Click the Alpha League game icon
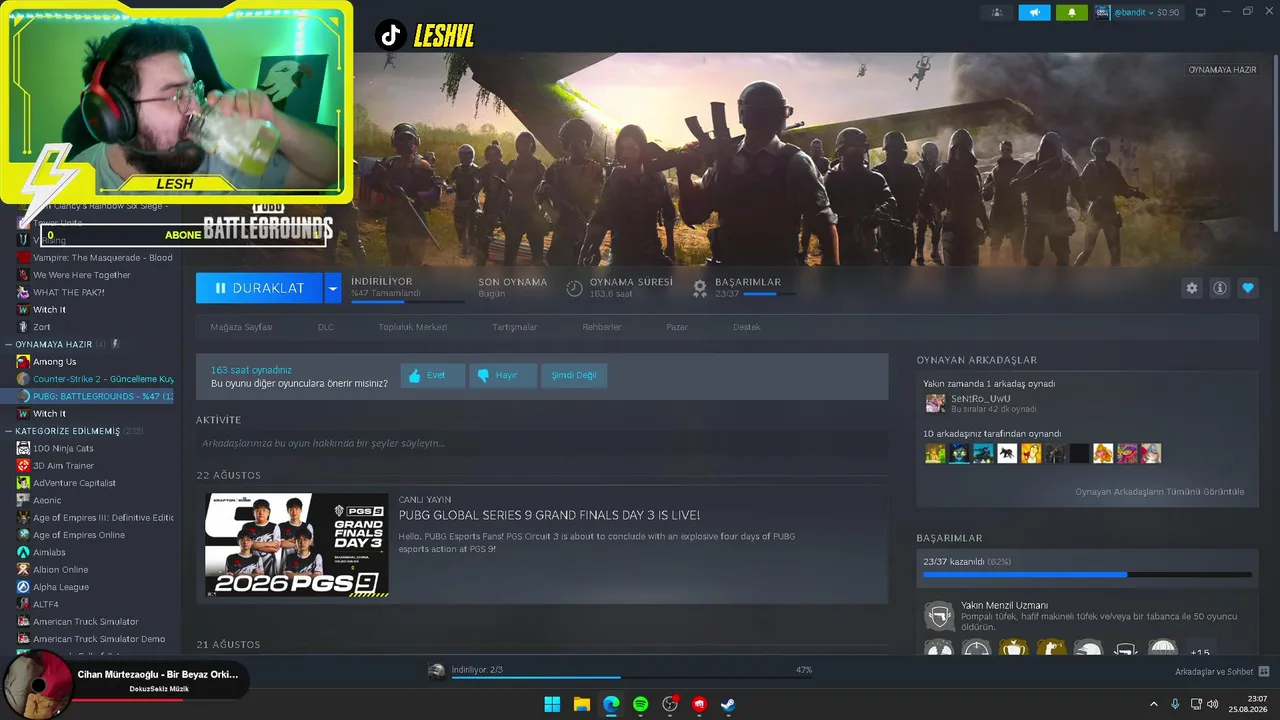 tap(23, 587)
